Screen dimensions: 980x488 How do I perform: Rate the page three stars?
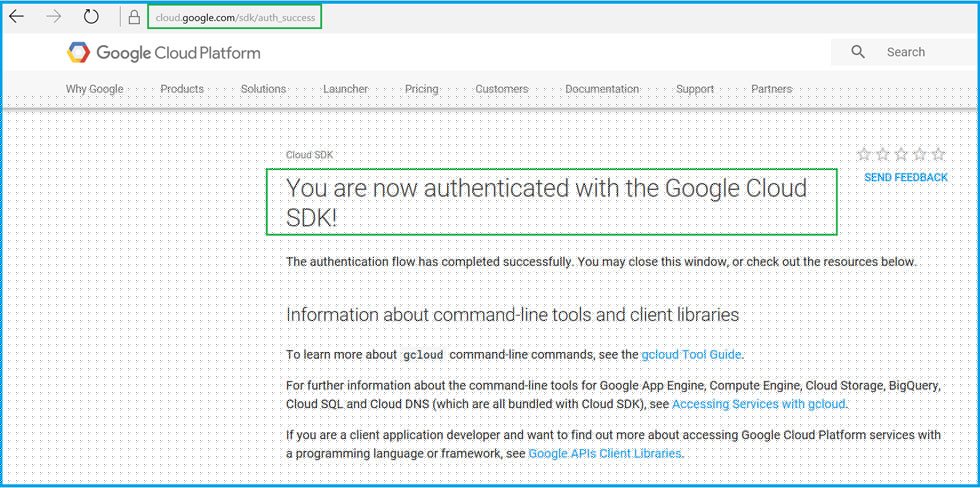pyautogui.click(x=901, y=154)
